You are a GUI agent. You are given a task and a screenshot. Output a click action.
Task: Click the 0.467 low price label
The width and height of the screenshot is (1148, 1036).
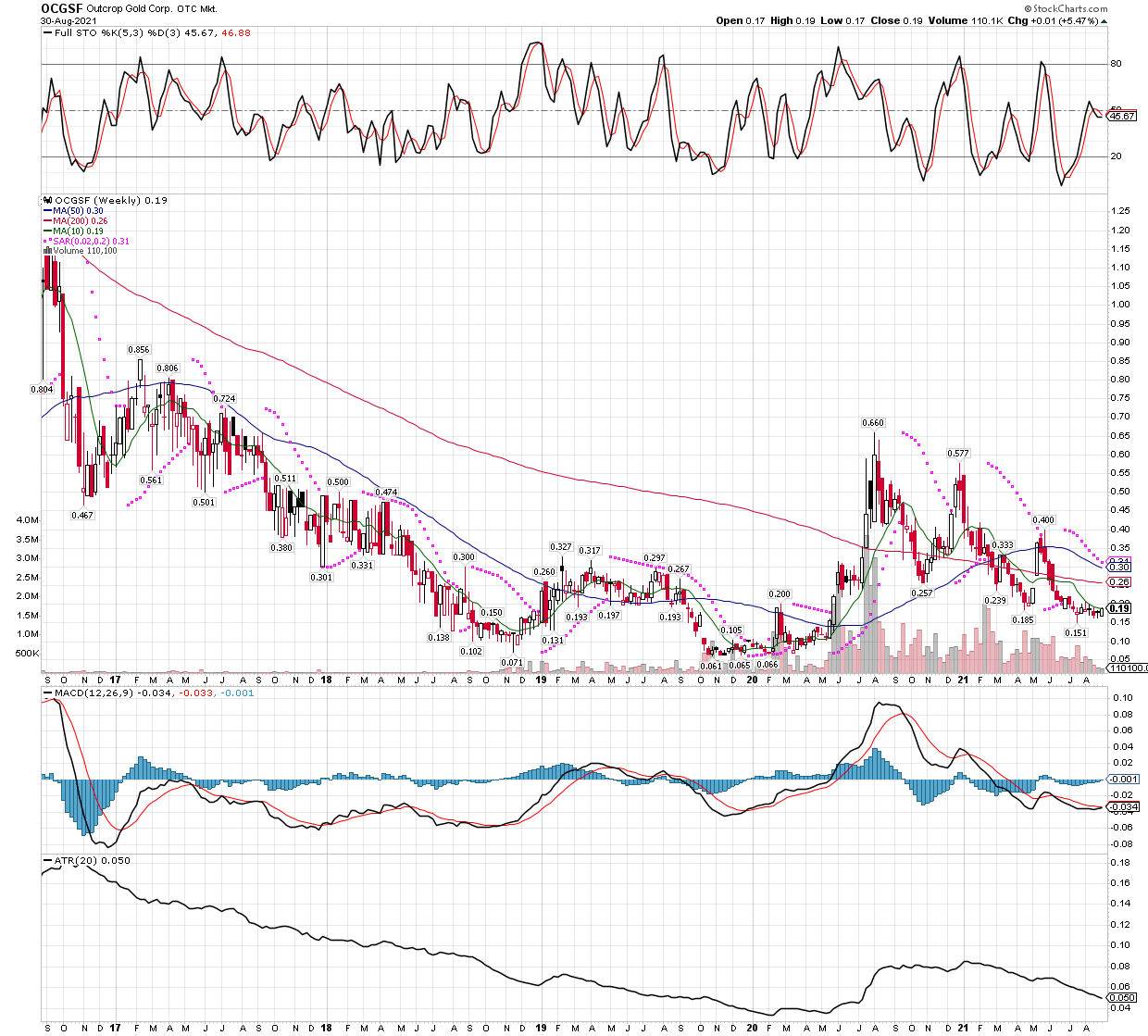82,516
